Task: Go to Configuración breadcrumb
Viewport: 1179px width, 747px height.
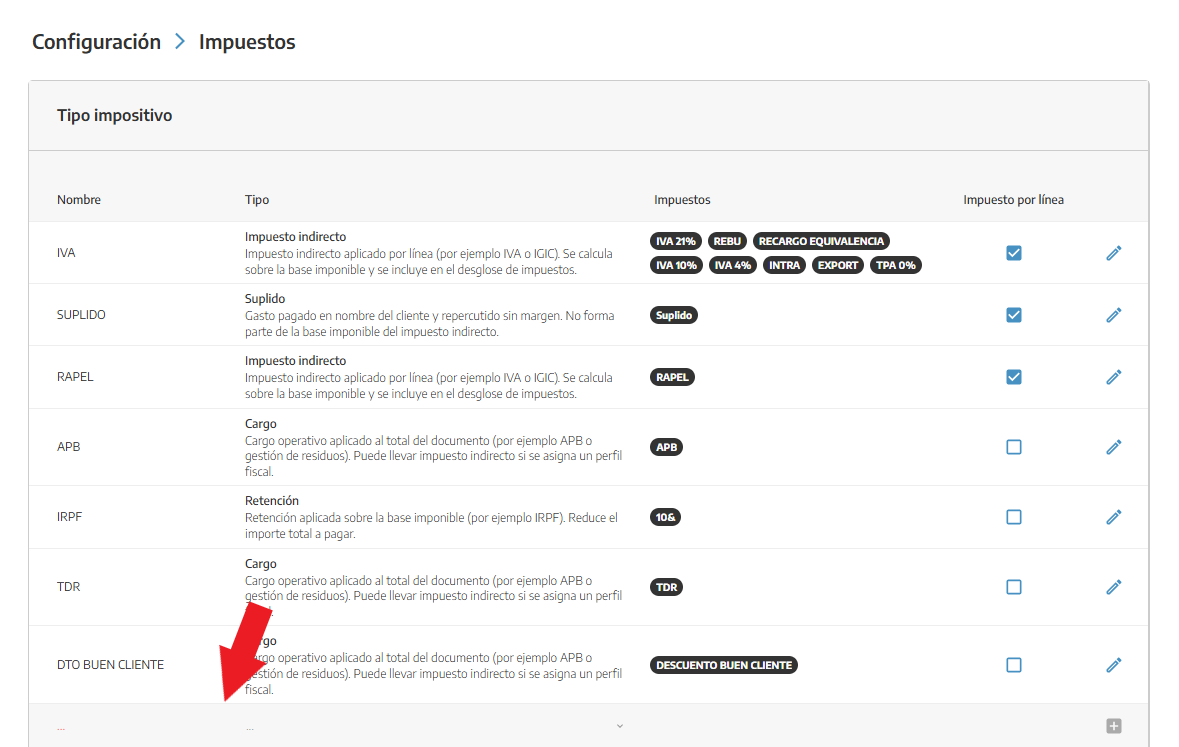Action: [96, 42]
